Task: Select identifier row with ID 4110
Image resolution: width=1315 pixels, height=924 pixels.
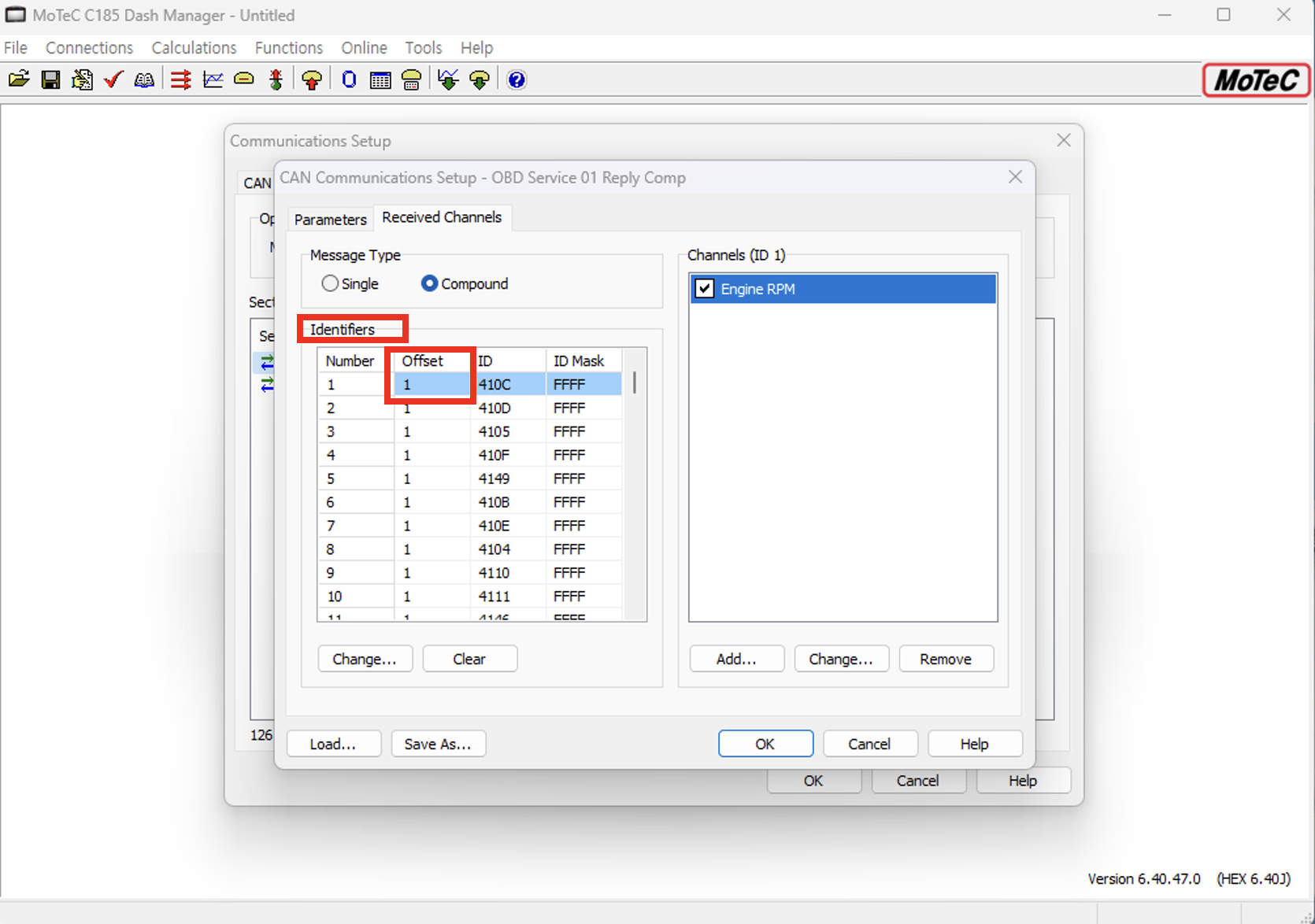Action: pos(470,573)
